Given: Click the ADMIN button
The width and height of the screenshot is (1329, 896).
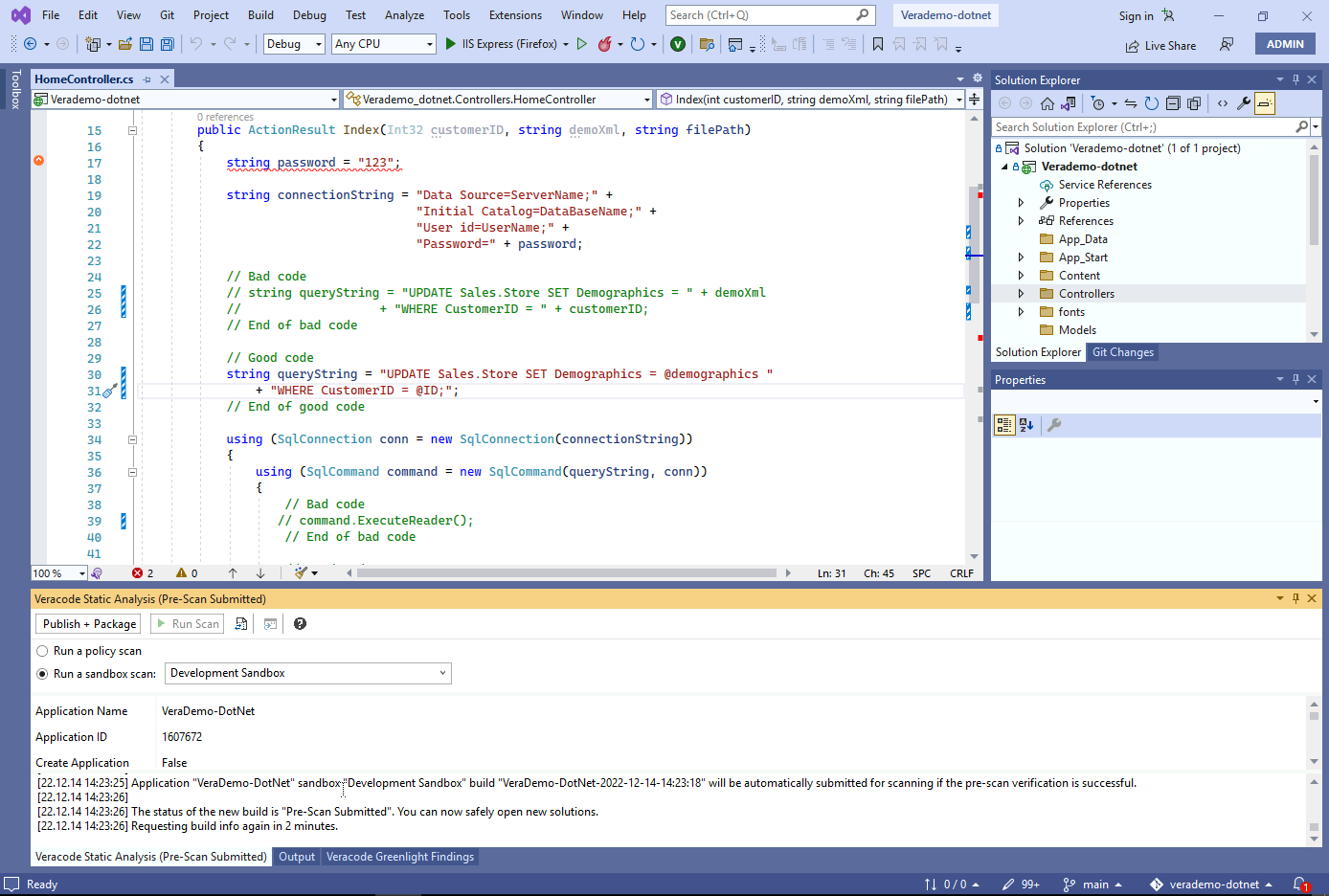Looking at the screenshot, I should click(1285, 44).
